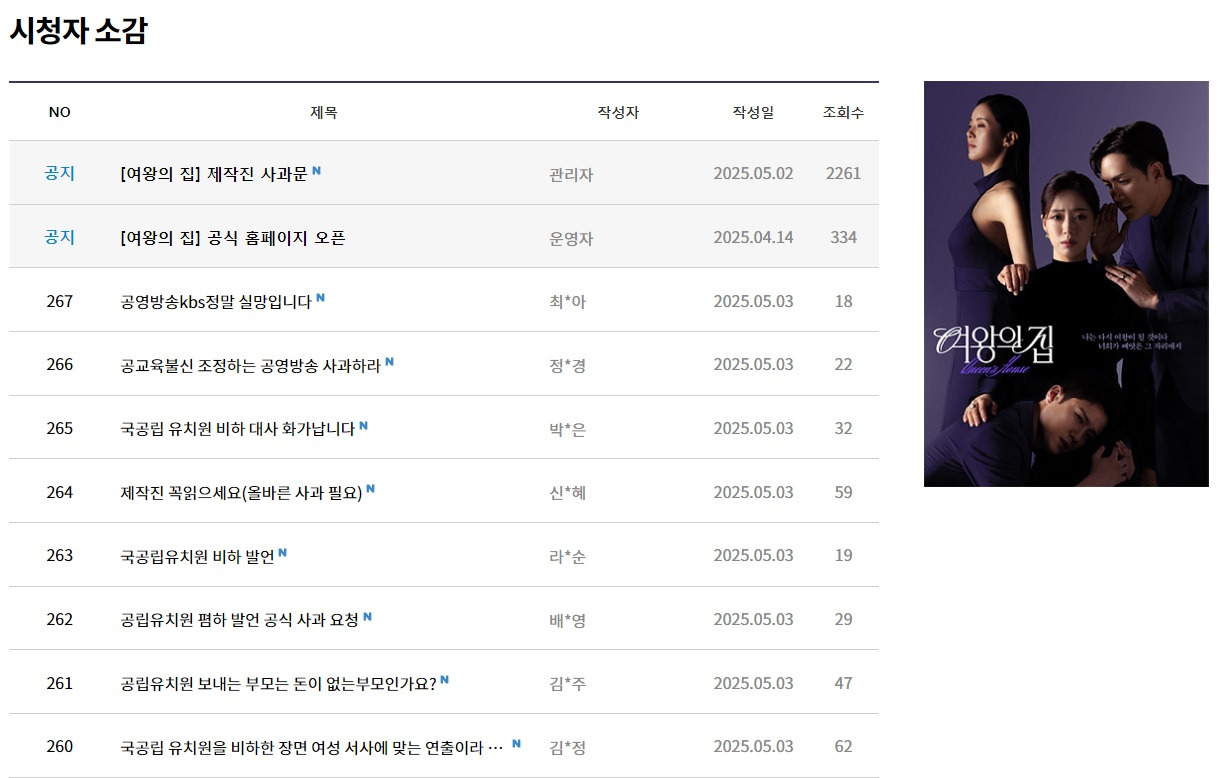Click view count 2261

click(x=843, y=174)
